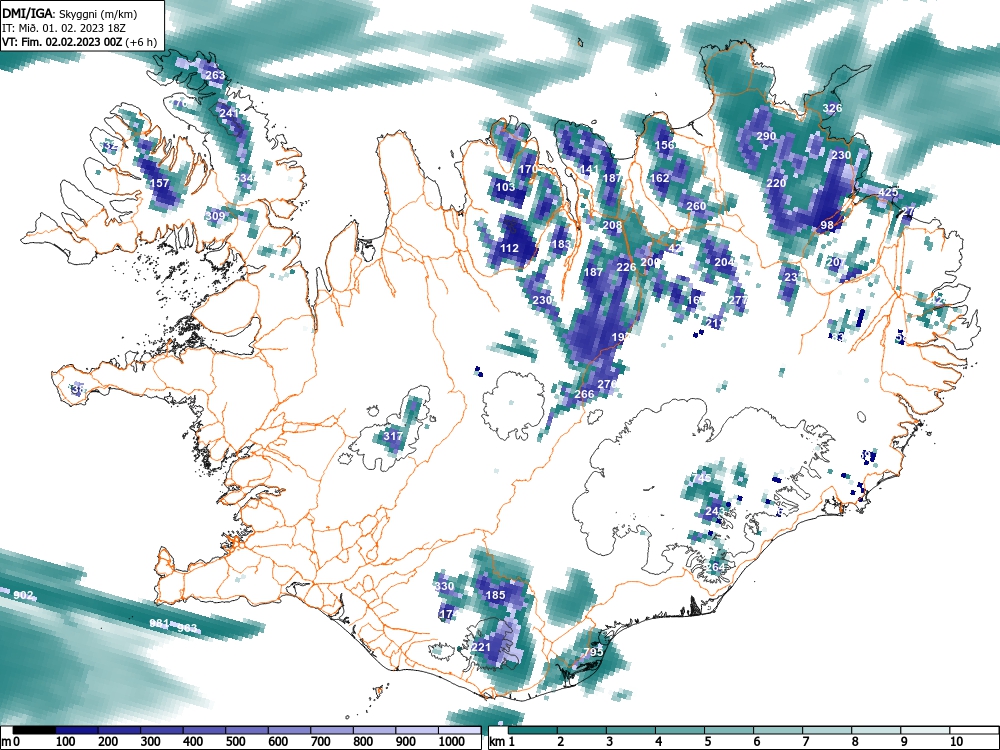Click the '185' map label
This screenshot has width=1000, height=750.
(496, 595)
